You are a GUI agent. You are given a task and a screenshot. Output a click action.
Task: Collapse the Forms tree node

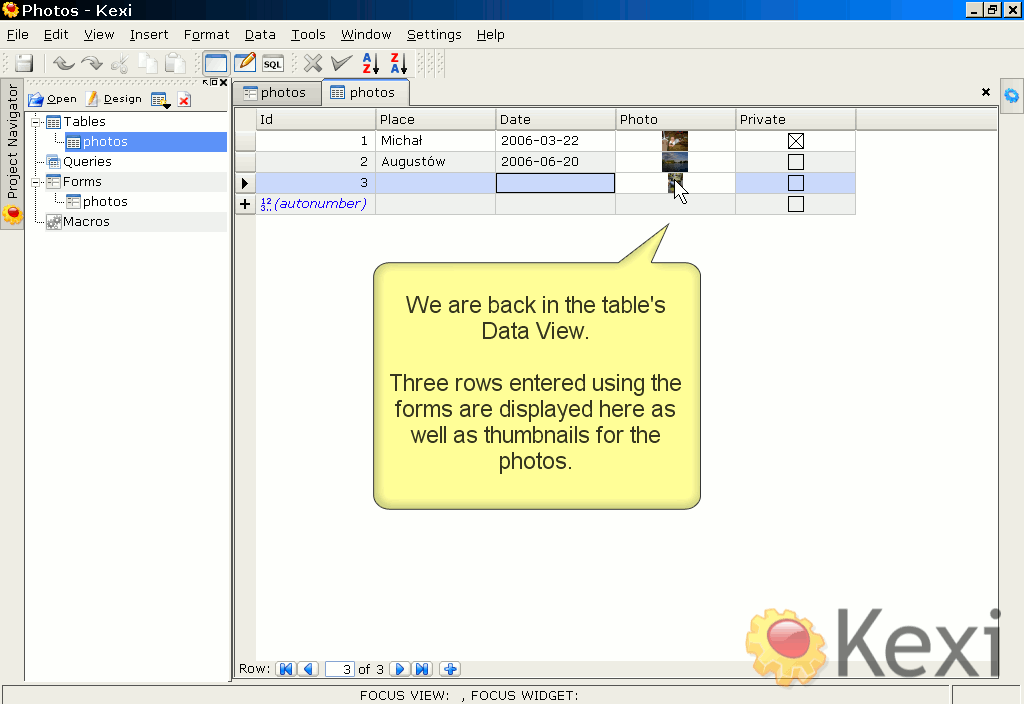[x=36, y=182]
